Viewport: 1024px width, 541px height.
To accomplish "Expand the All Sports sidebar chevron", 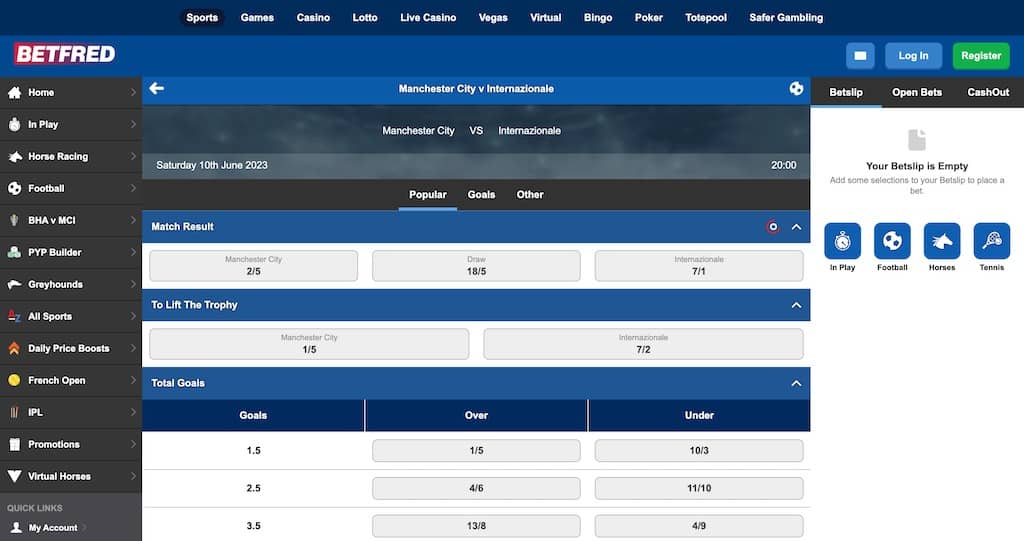I will click(133, 316).
